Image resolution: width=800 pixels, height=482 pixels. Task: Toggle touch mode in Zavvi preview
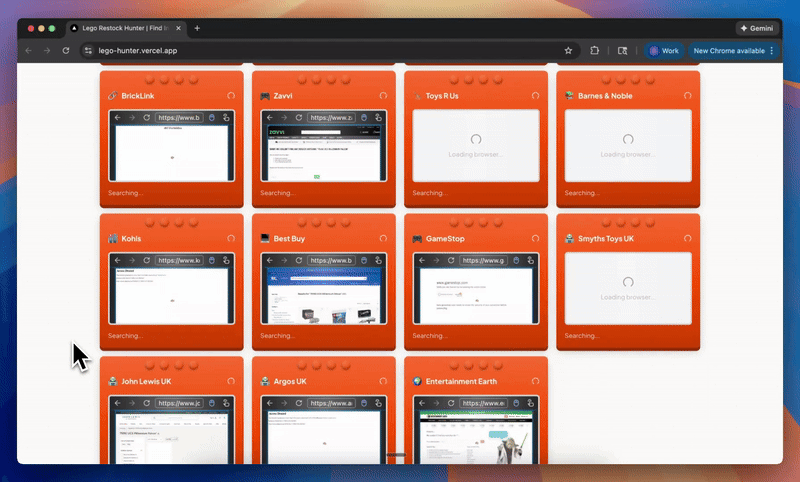378,117
